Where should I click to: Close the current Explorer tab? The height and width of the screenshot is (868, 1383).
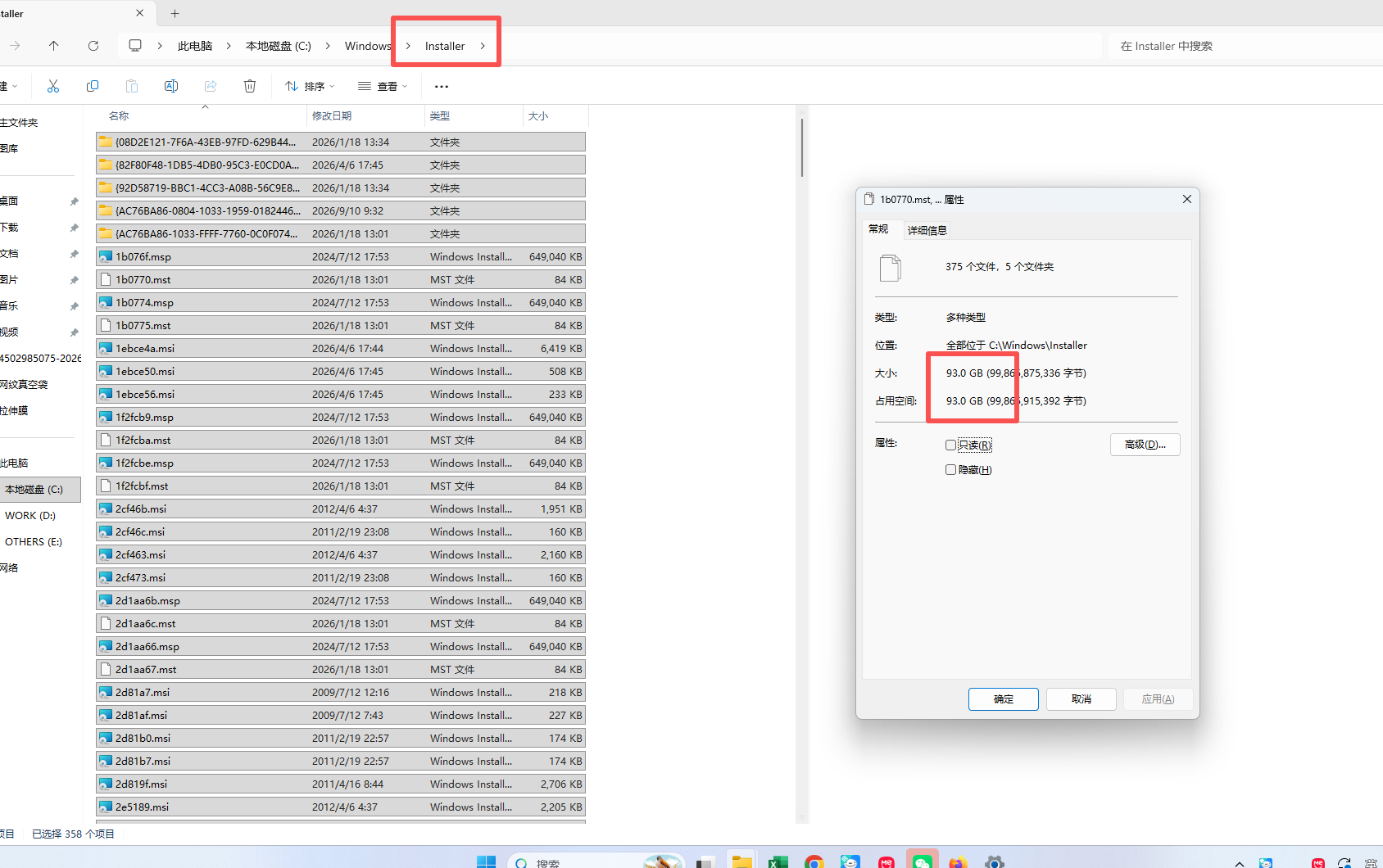click(x=139, y=13)
